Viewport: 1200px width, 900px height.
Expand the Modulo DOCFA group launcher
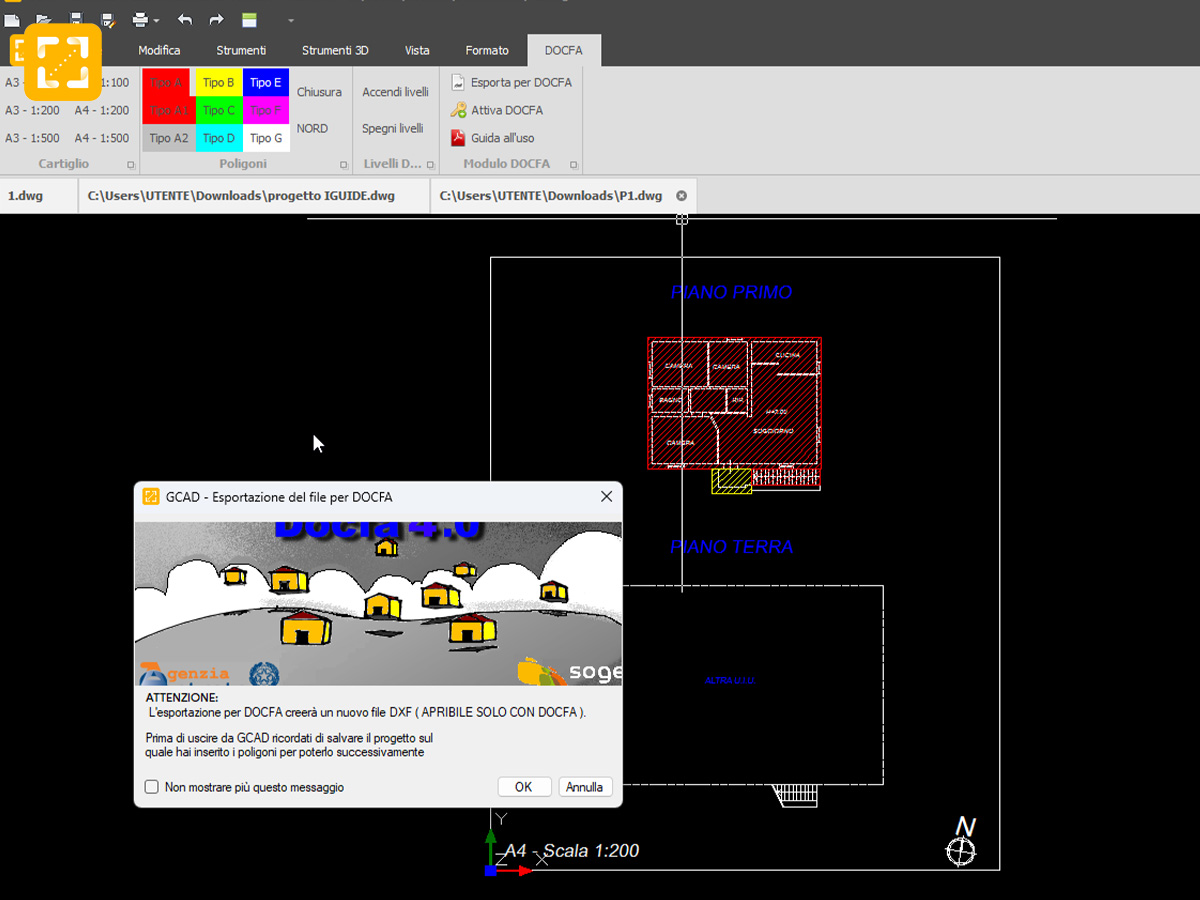coord(573,164)
